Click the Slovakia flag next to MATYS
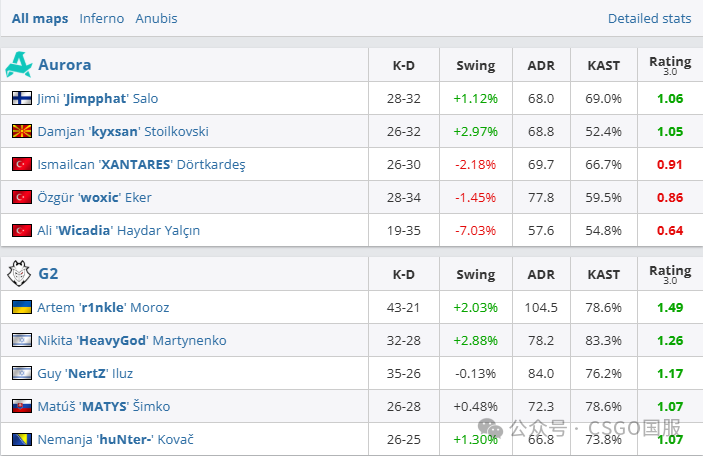703x456 pixels. click(22, 406)
